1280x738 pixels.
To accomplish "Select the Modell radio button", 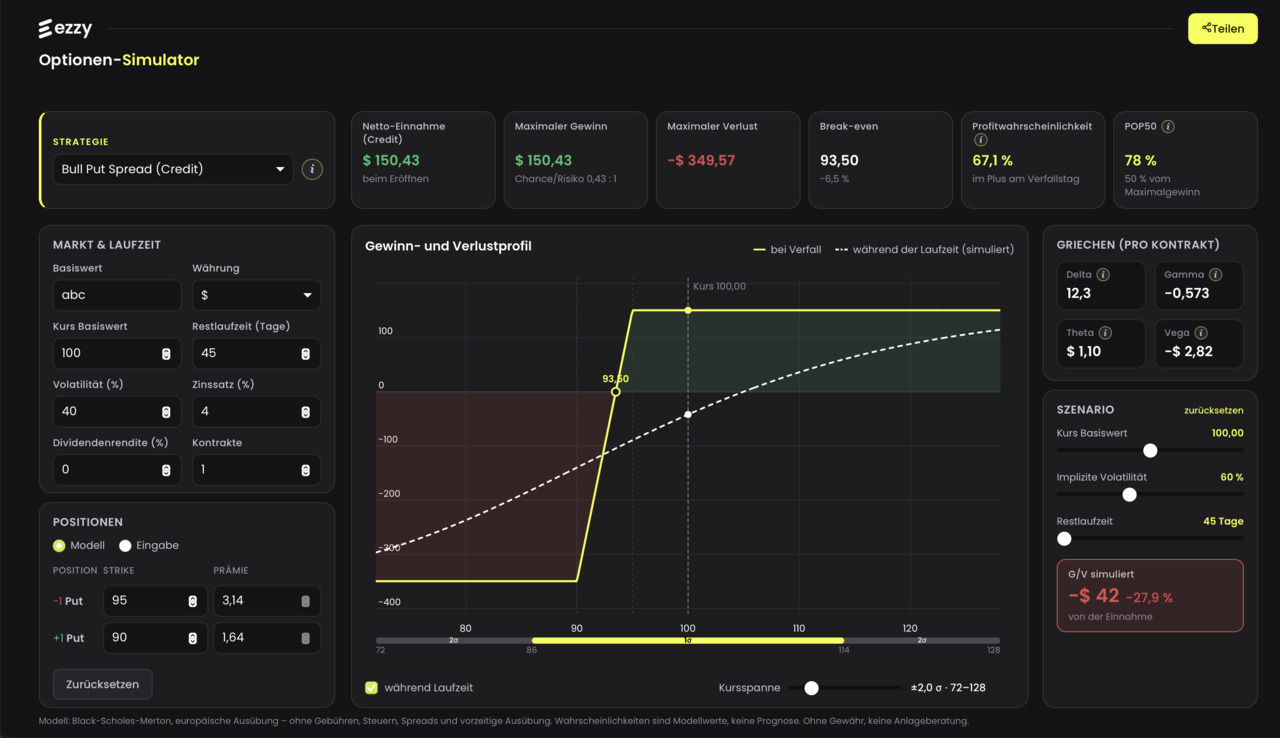I will pos(59,546).
